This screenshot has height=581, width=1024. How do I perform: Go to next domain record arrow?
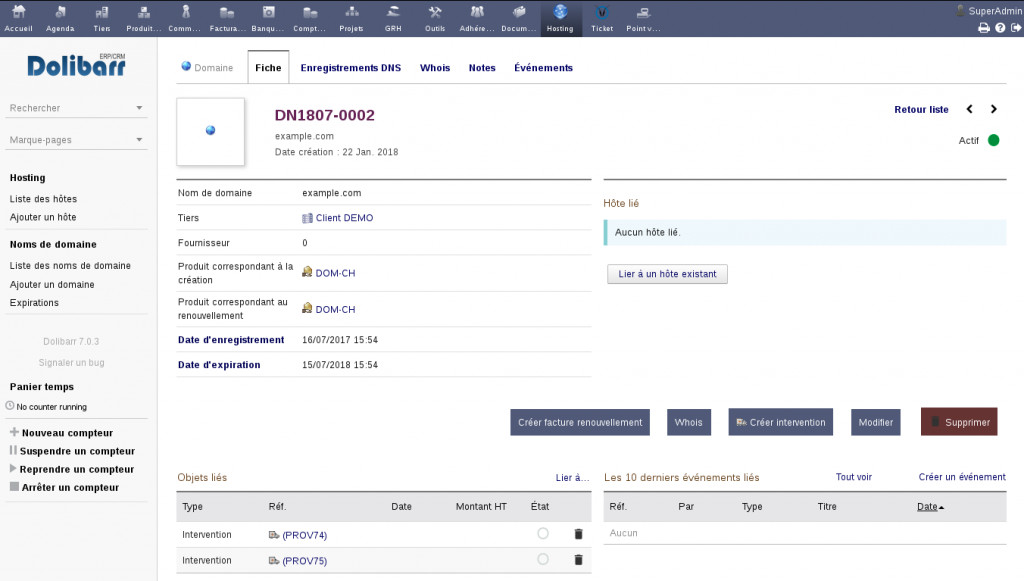[993, 109]
